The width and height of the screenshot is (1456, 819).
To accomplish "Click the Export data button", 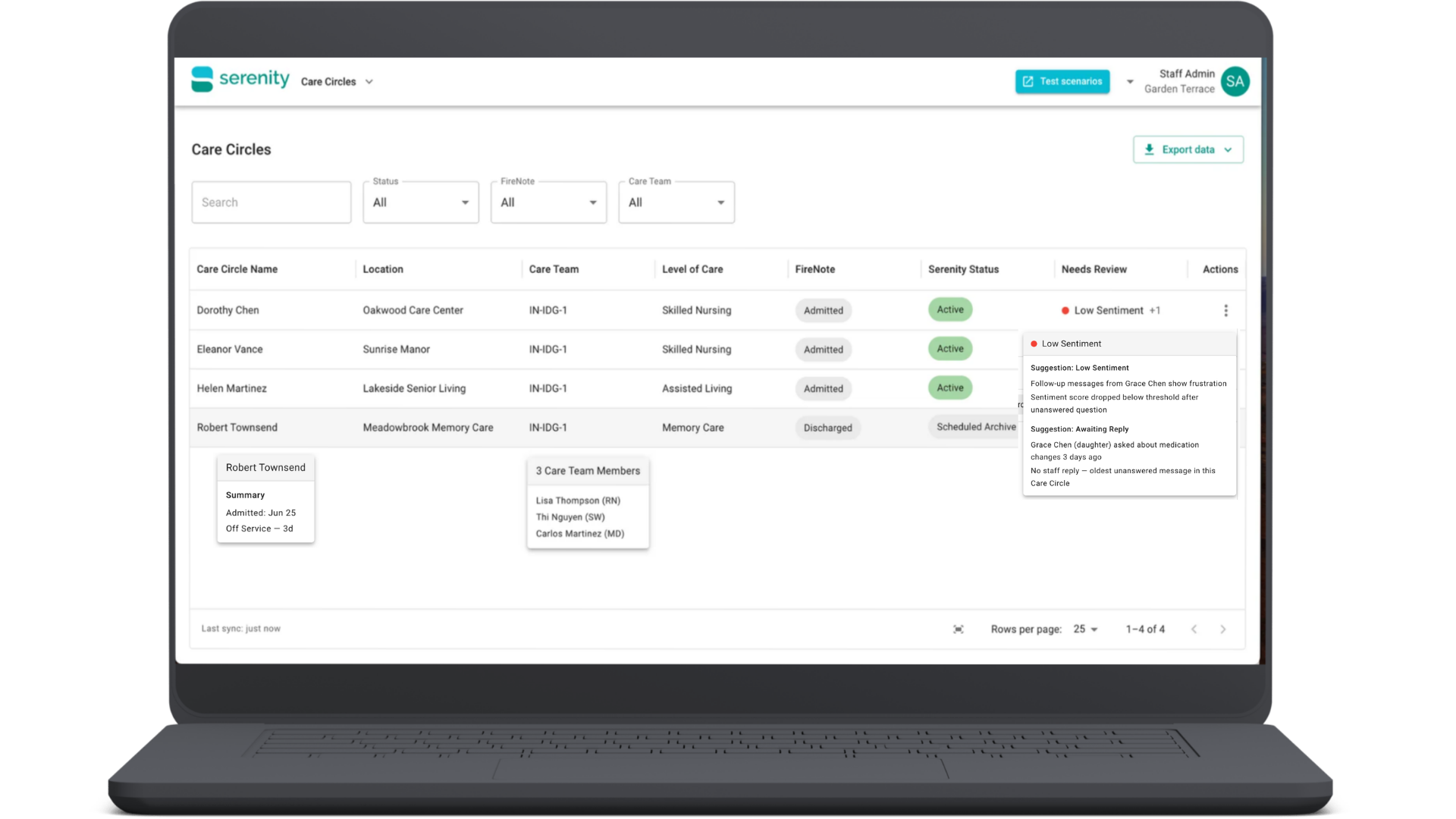I will pos(1188,149).
